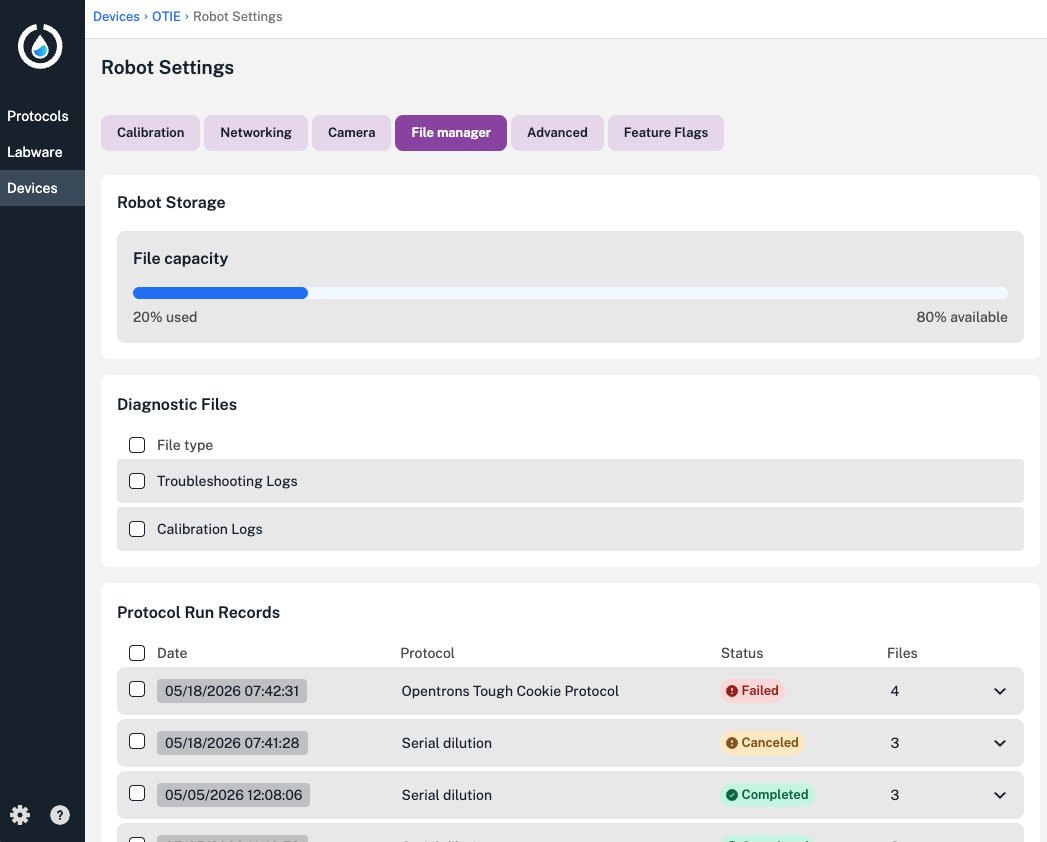Click the 20% used label
1047x842 pixels.
[x=165, y=317]
